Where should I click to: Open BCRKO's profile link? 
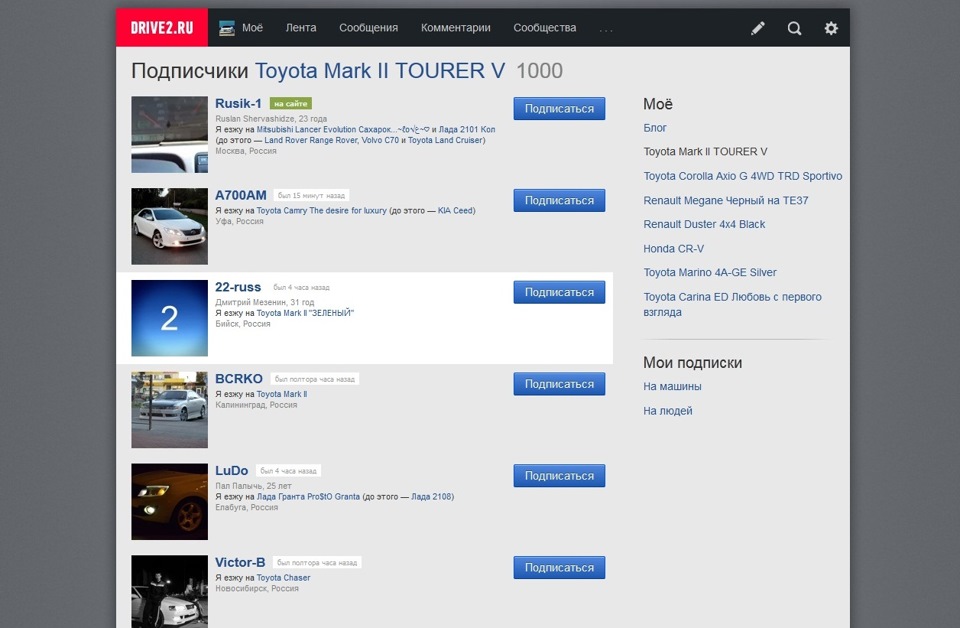(x=237, y=379)
